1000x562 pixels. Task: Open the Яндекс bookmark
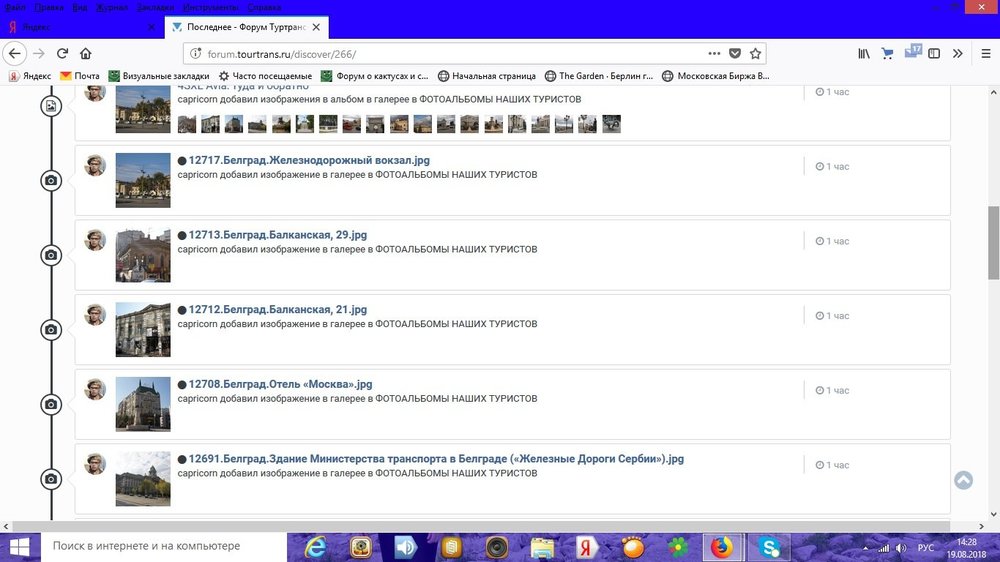click(30, 76)
